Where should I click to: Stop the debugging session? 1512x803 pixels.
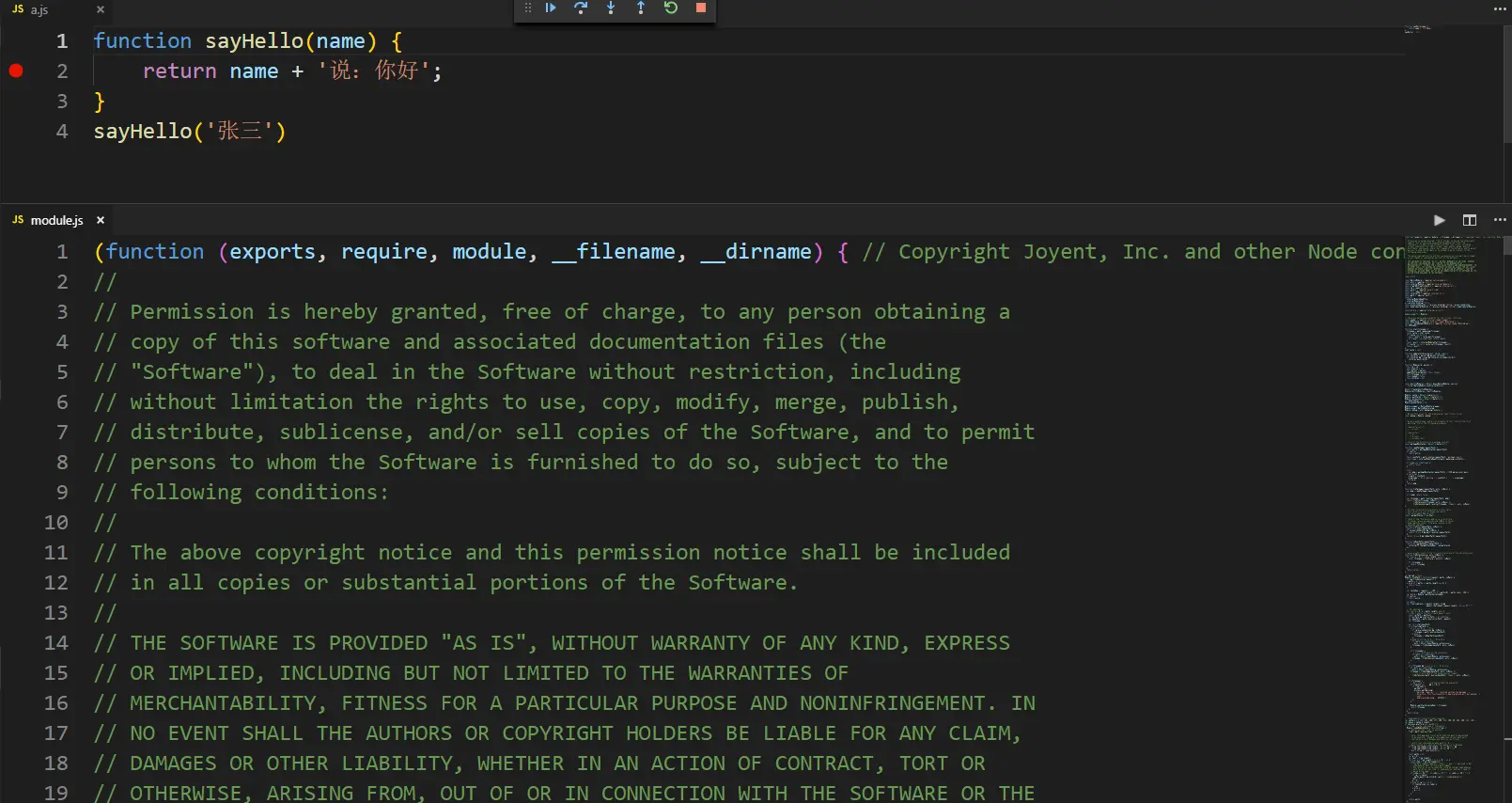pos(701,8)
